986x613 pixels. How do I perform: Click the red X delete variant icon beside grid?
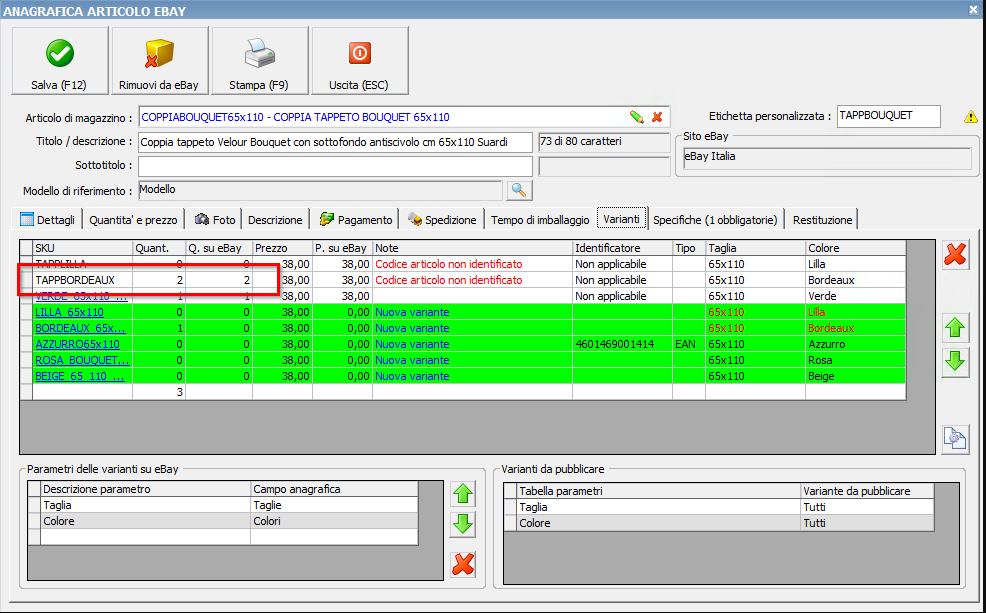click(955, 255)
